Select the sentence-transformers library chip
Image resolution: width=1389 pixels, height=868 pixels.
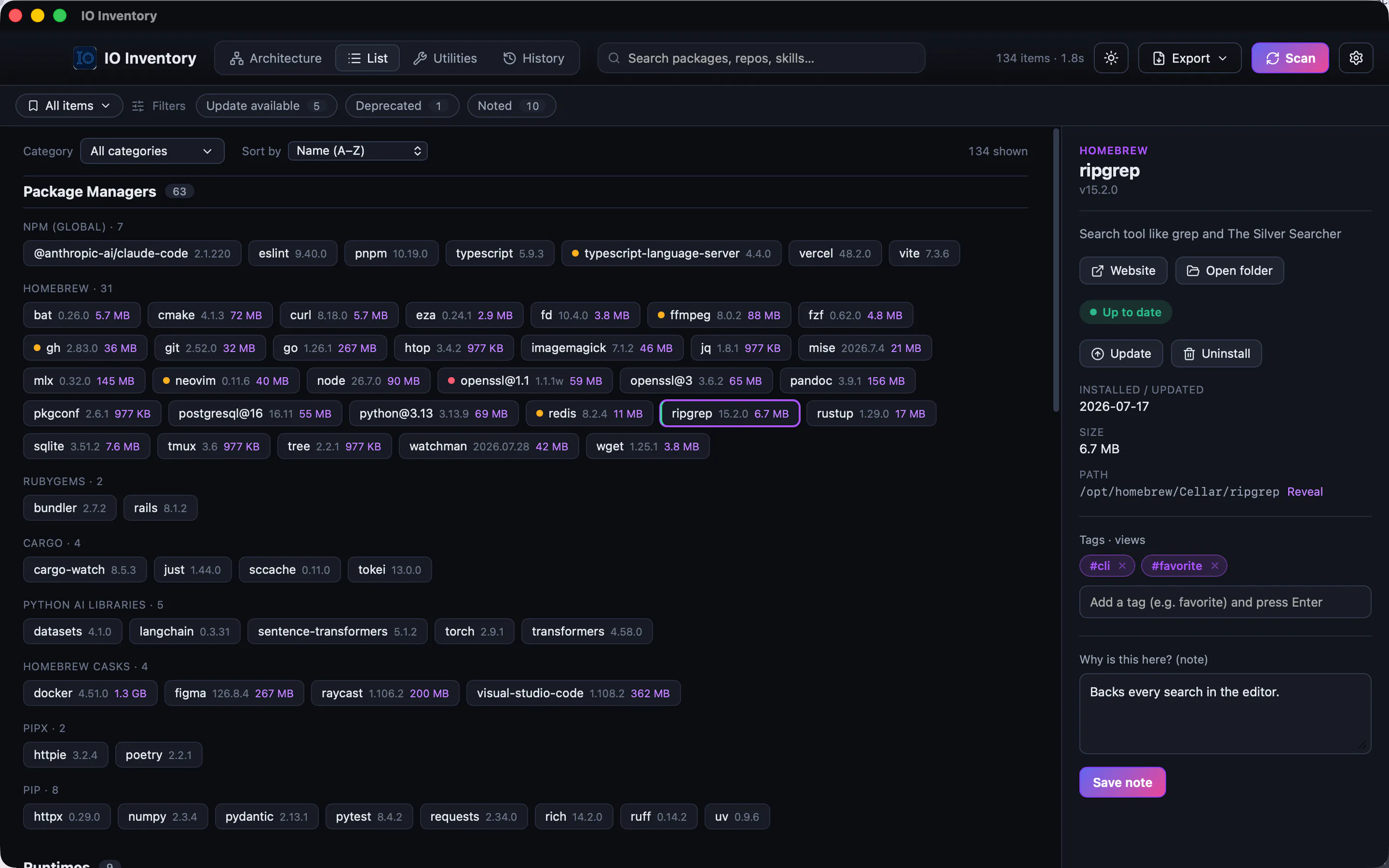(x=337, y=632)
